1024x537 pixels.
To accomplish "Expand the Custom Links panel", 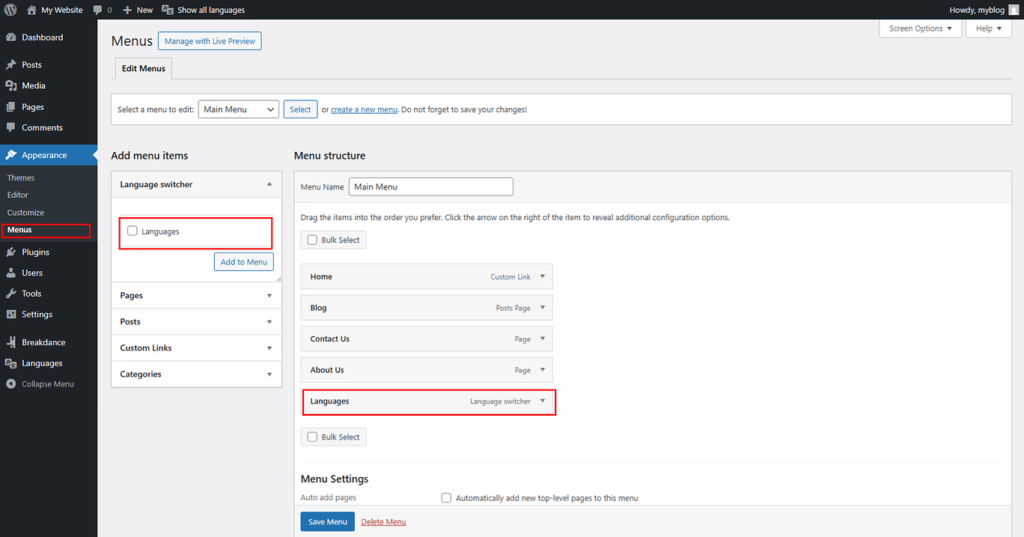I will (x=269, y=348).
